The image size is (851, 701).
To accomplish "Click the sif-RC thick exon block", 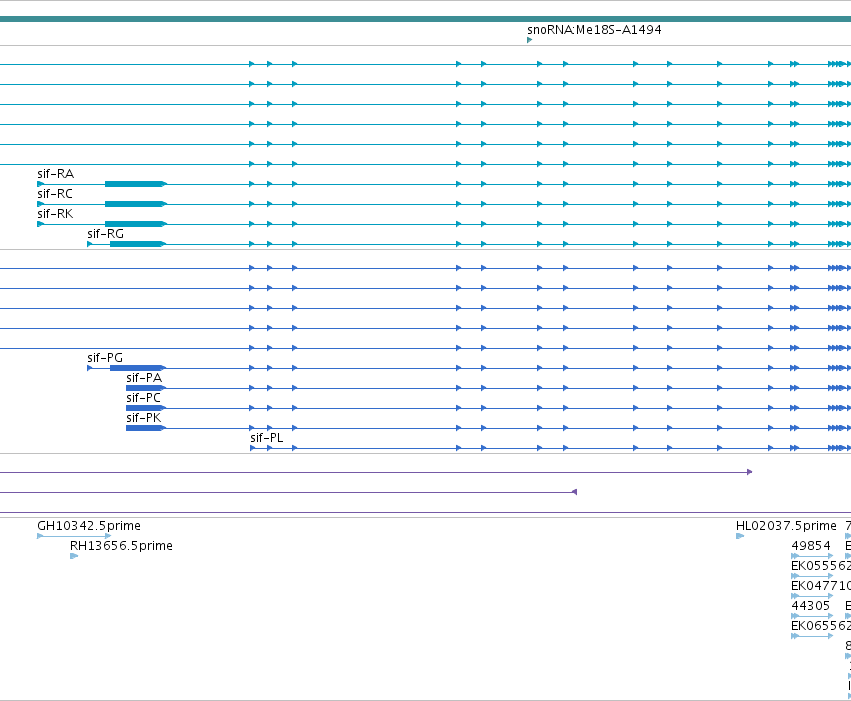I will (x=135, y=204).
